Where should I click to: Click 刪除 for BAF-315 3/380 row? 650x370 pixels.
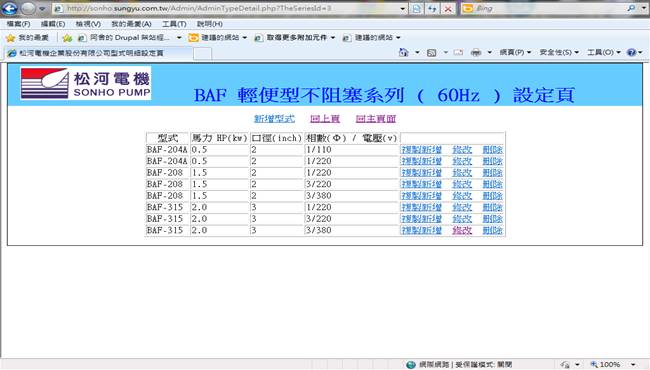492,230
